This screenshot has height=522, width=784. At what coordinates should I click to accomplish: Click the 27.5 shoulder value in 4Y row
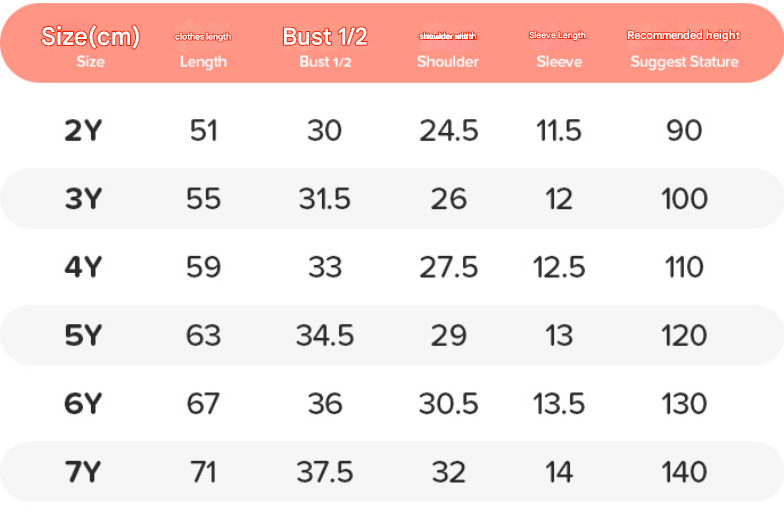tap(448, 267)
